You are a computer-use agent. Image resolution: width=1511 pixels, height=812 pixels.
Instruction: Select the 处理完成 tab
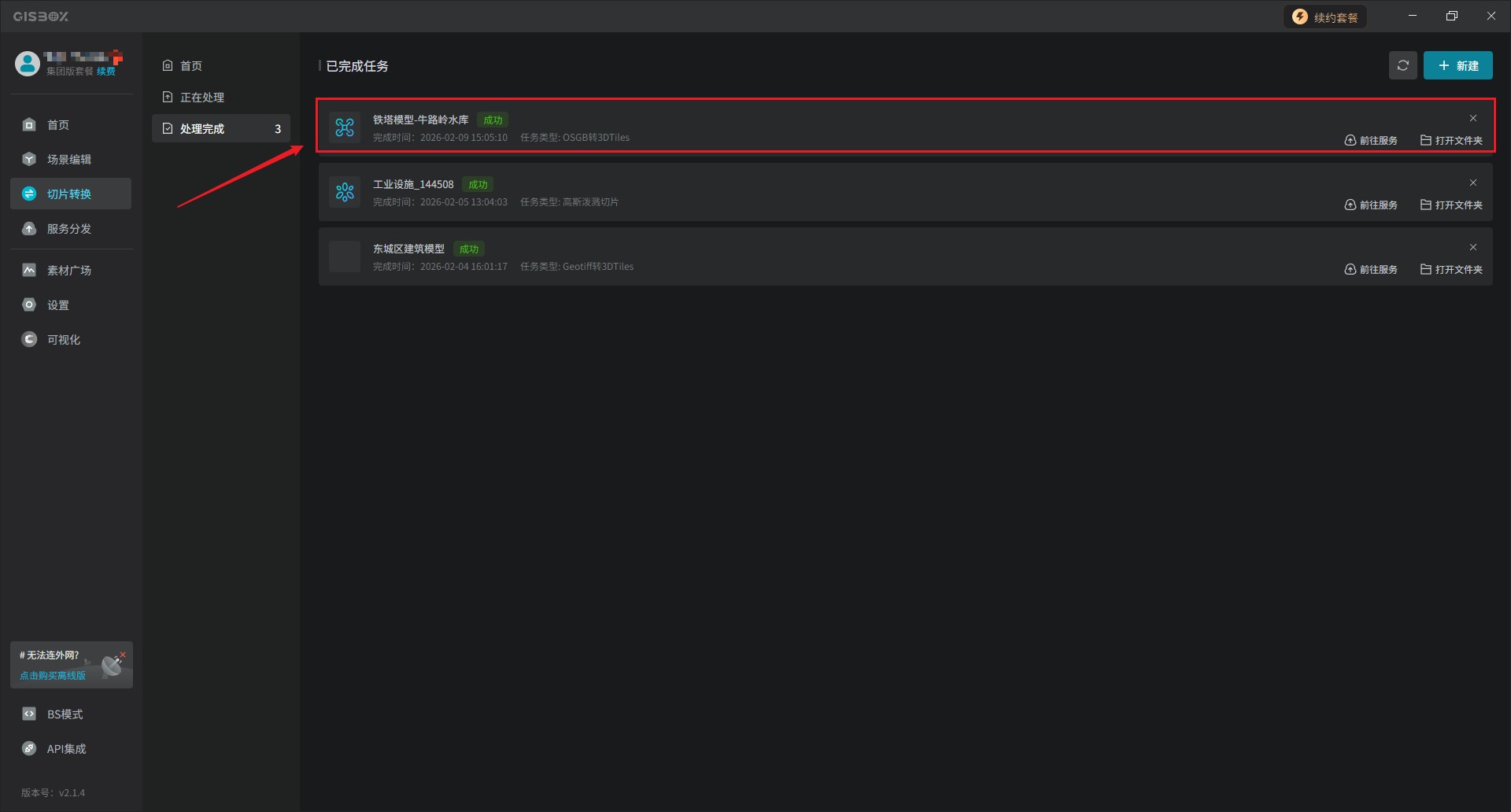(202, 129)
